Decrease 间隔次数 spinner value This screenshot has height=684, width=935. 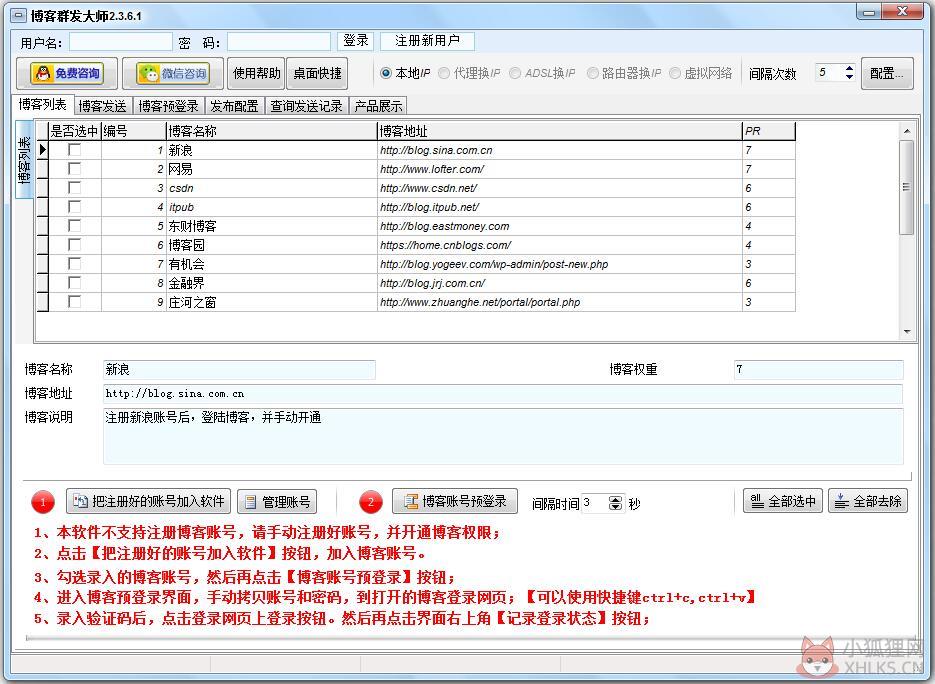(x=849, y=78)
